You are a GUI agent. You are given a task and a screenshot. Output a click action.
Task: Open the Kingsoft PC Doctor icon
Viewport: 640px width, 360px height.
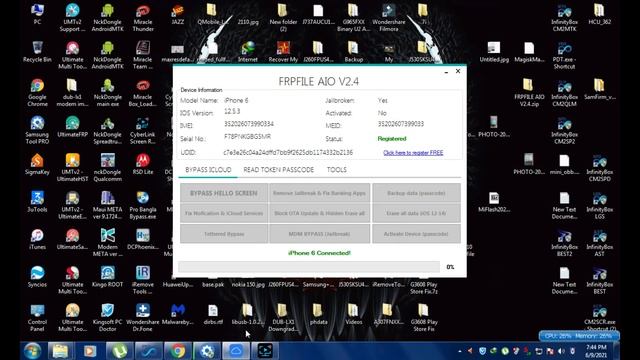[x=107, y=318]
